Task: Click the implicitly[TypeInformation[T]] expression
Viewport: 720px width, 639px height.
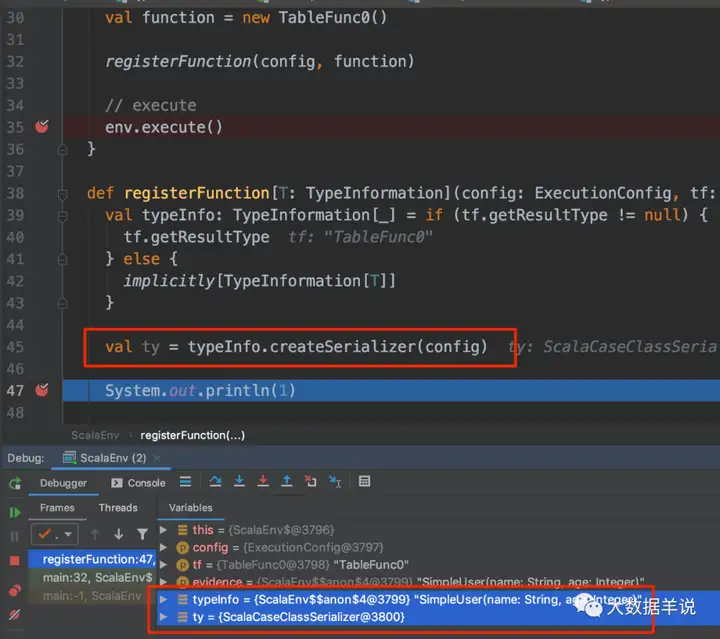Action: point(259,281)
